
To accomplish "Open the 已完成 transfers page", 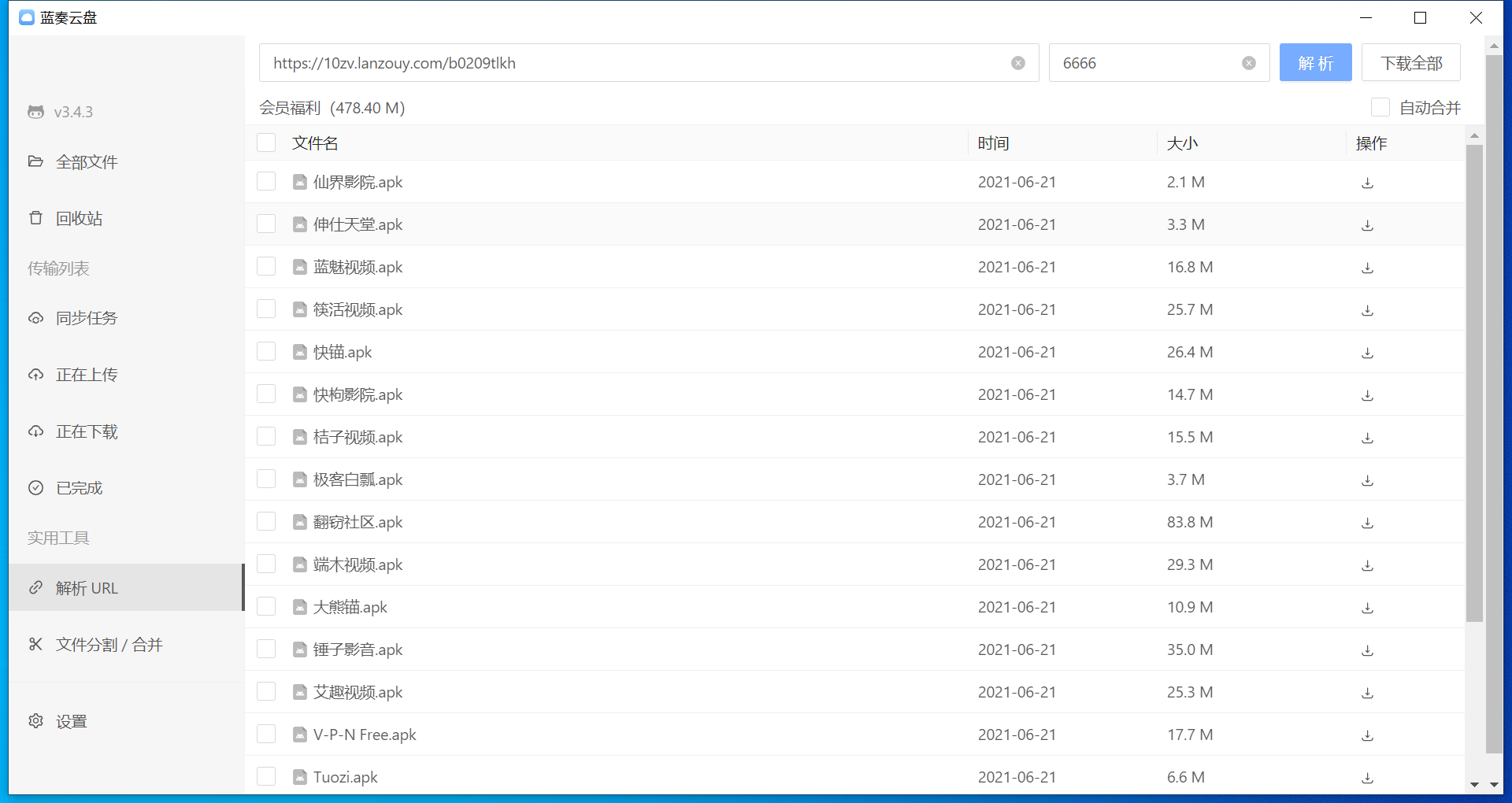I will click(x=126, y=488).
